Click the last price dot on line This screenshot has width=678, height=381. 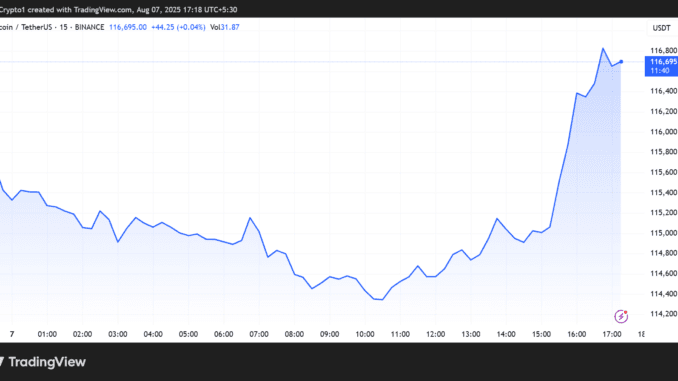(621, 62)
